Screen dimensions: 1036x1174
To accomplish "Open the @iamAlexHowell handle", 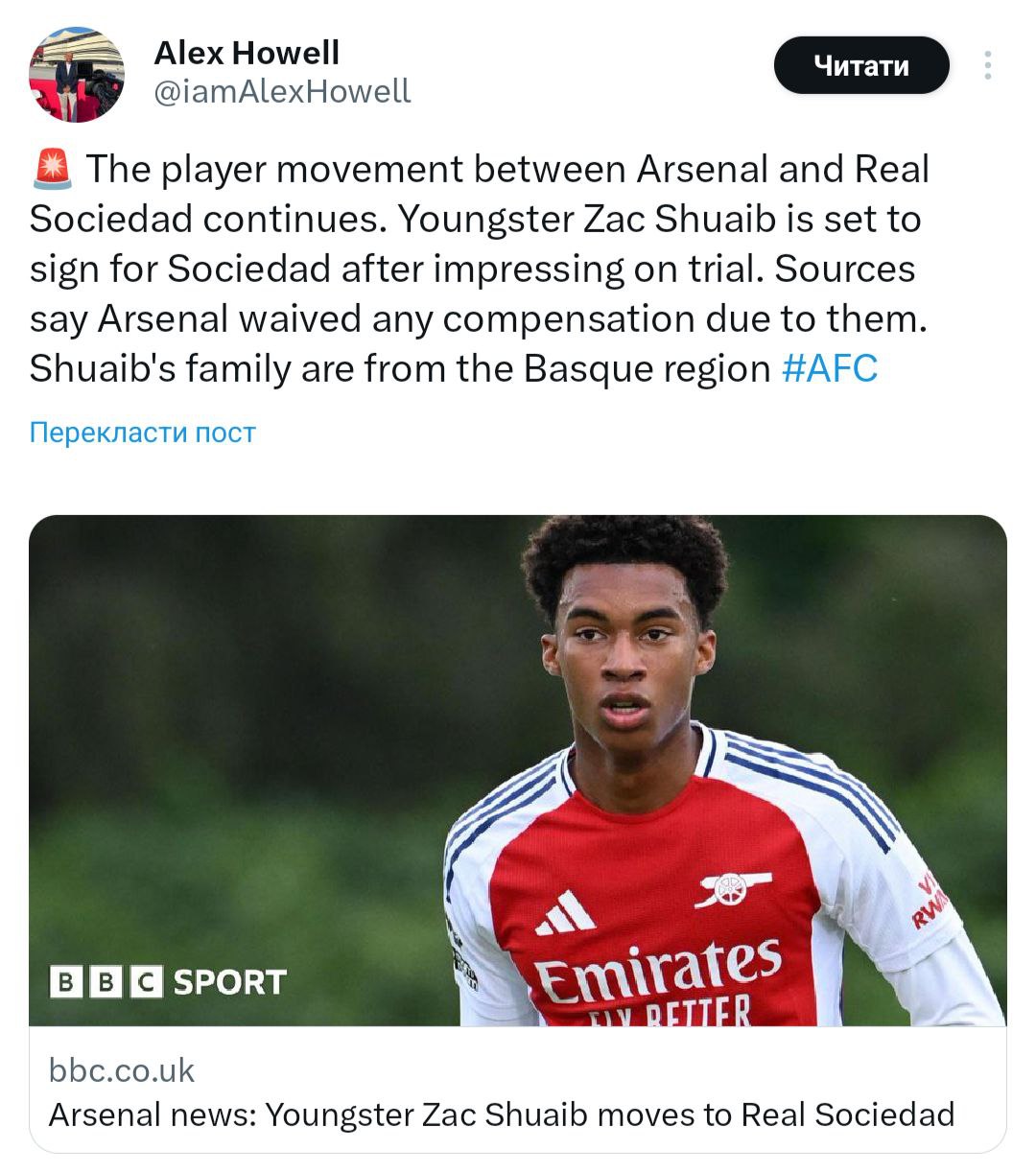I will pyautogui.click(x=282, y=91).
